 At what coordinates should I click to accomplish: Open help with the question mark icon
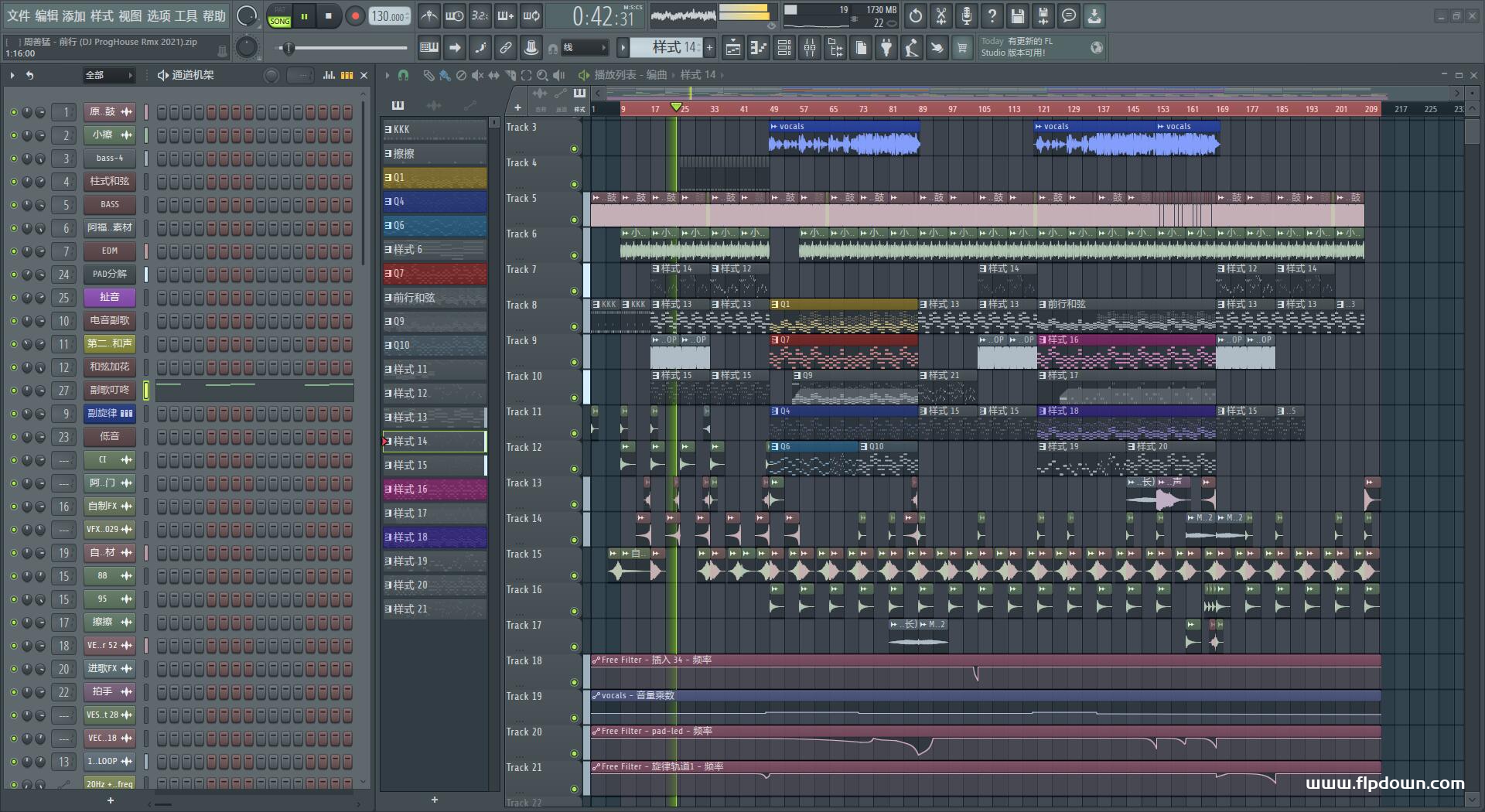pos(992,15)
